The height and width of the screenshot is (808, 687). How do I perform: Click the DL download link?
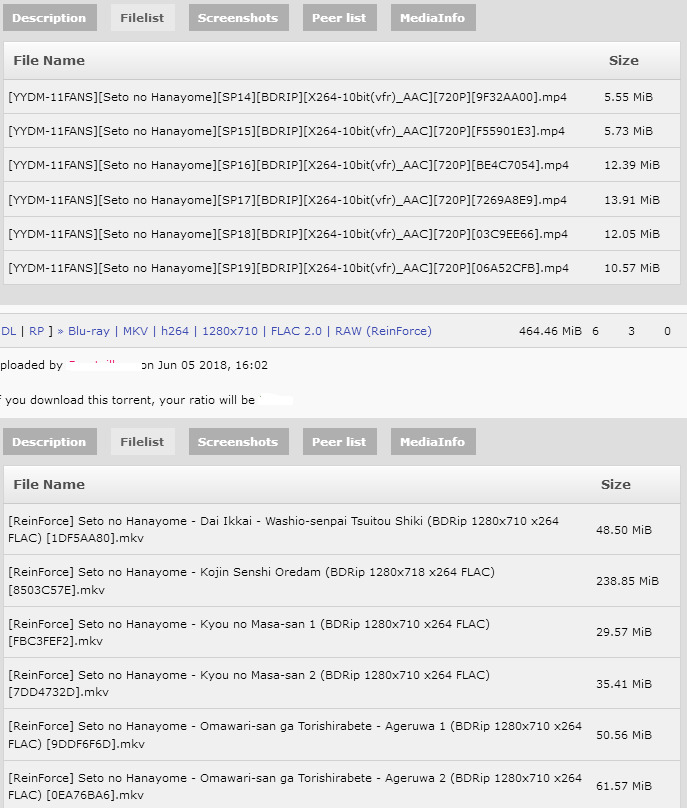pos(9,331)
